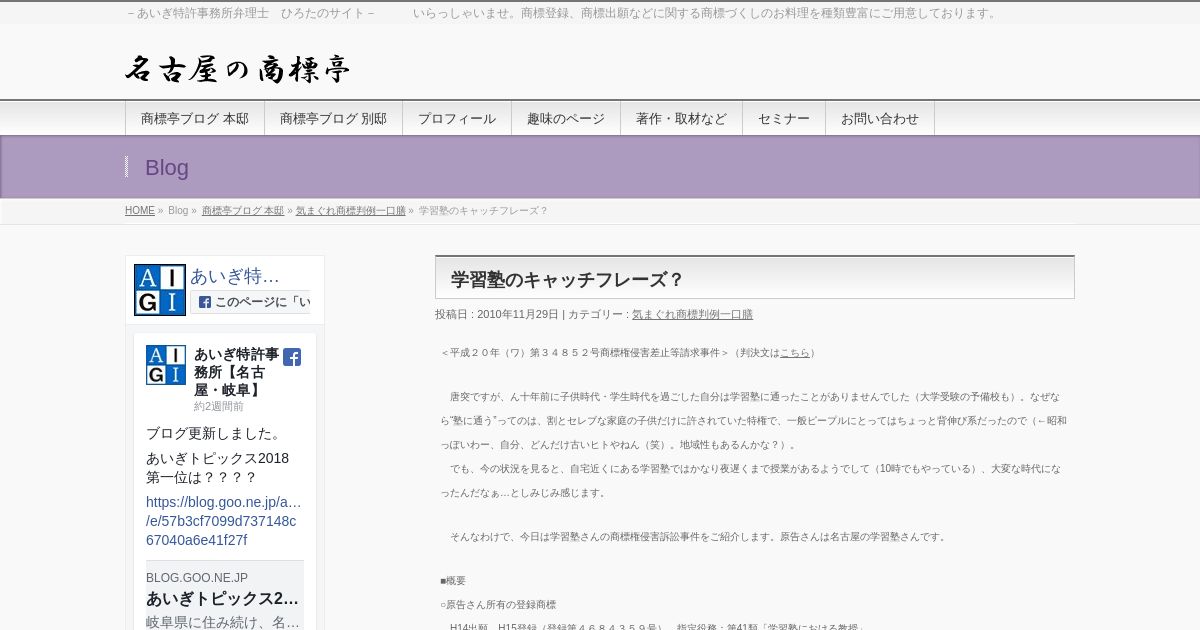The height and width of the screenshot is (630, 1200).
Task: Open the こちら judgment text link
Action: coord(795,353)
